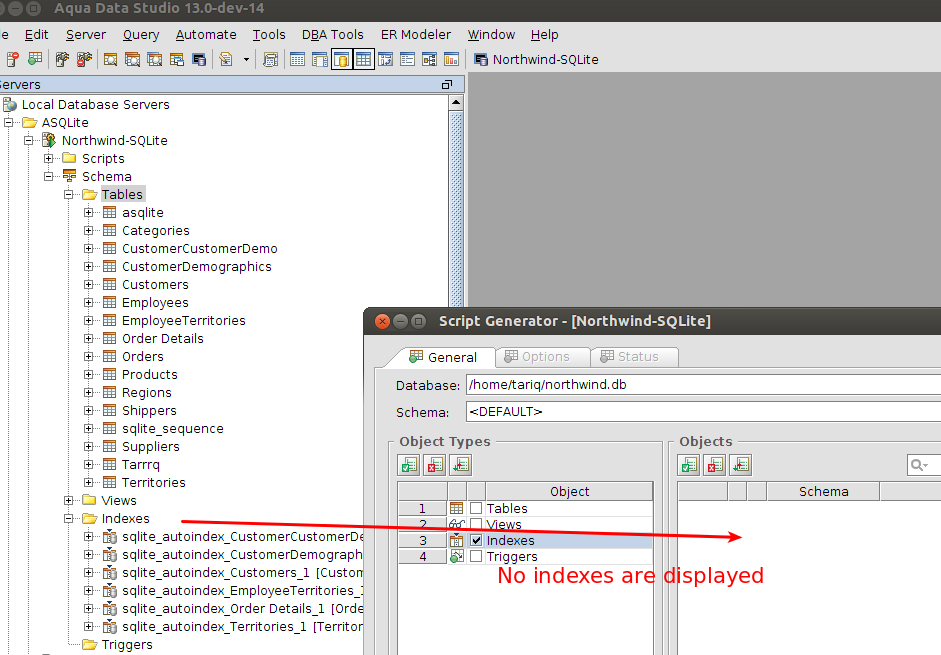Deselect all Object Types with red X icon
Screen dimensions: 941x655
coord(434,465)
